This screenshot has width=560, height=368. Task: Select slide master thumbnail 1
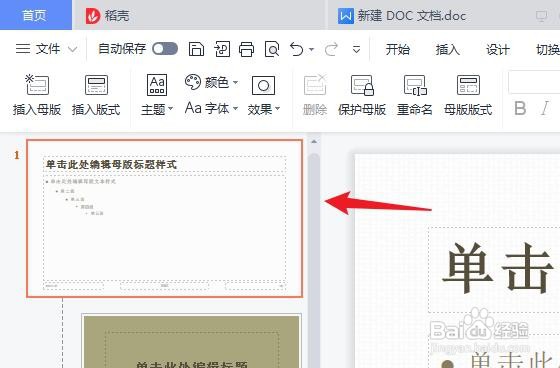point(165,218)
